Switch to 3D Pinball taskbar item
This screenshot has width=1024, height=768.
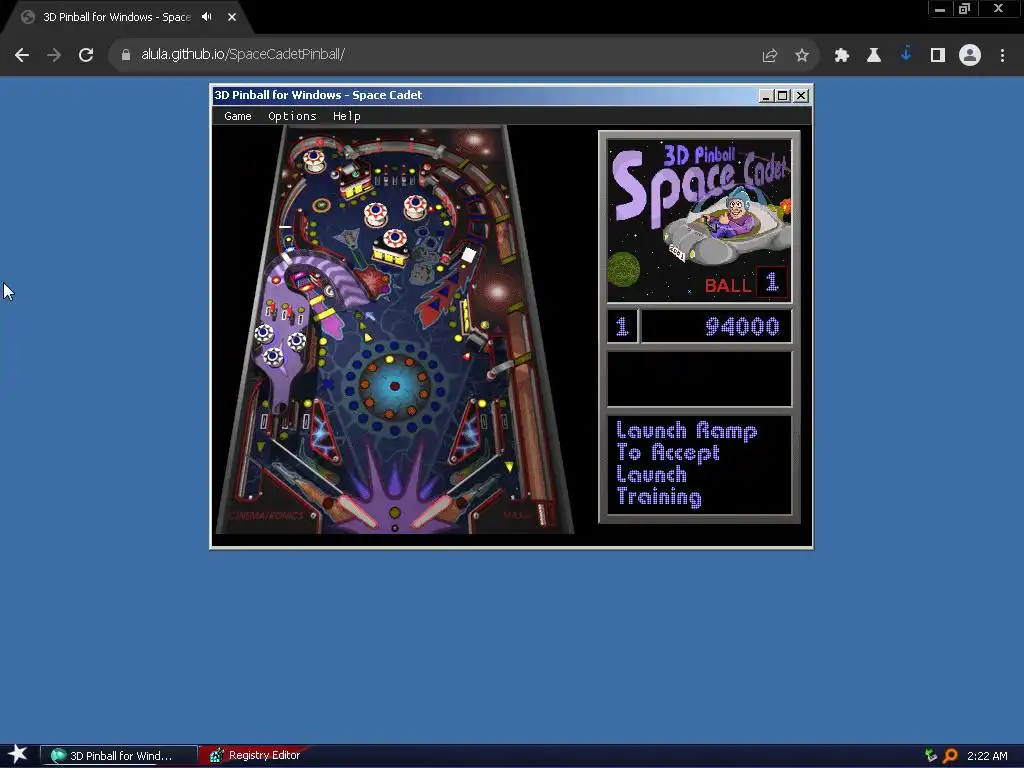click(118, 756)
